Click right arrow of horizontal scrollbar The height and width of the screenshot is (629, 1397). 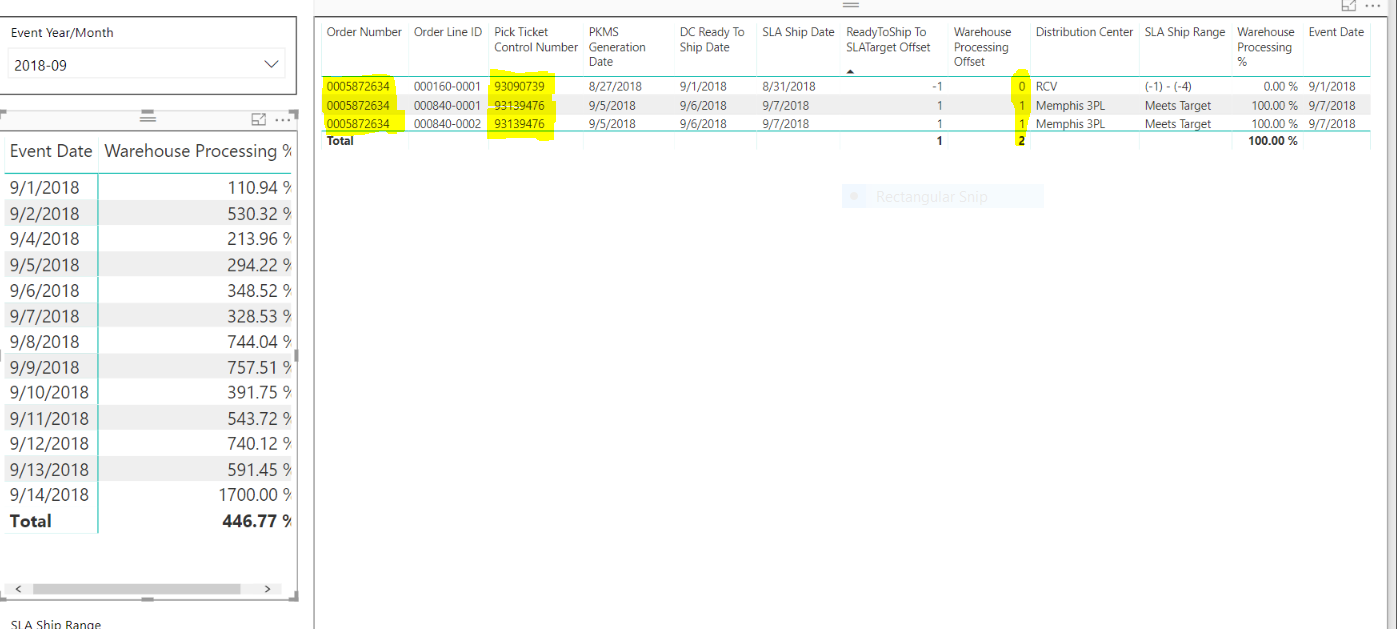coord(267,589)
